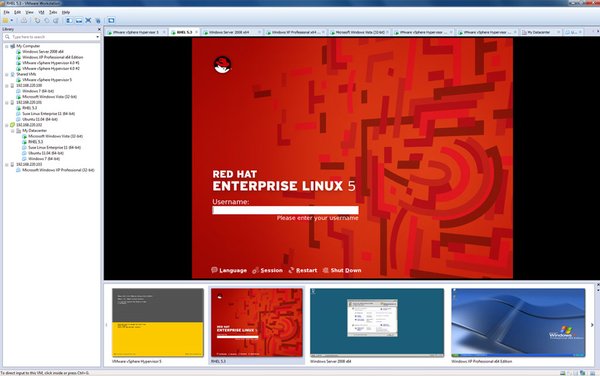Open the snapshot manager toolbar icon
Screen dimensions: 600x376
55,20
